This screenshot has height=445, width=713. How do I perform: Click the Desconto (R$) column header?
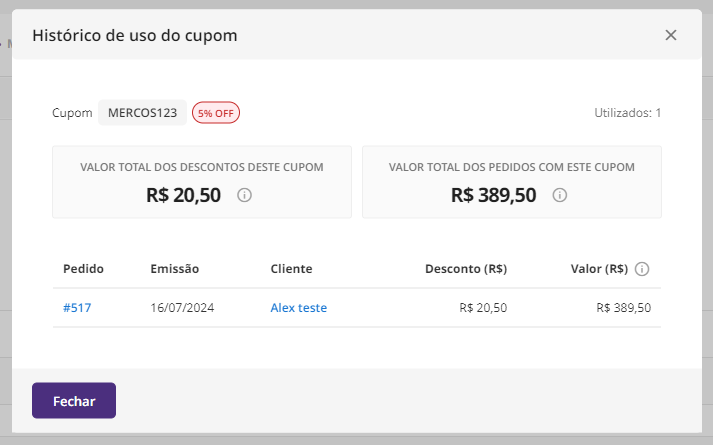(x=466, y=269)
